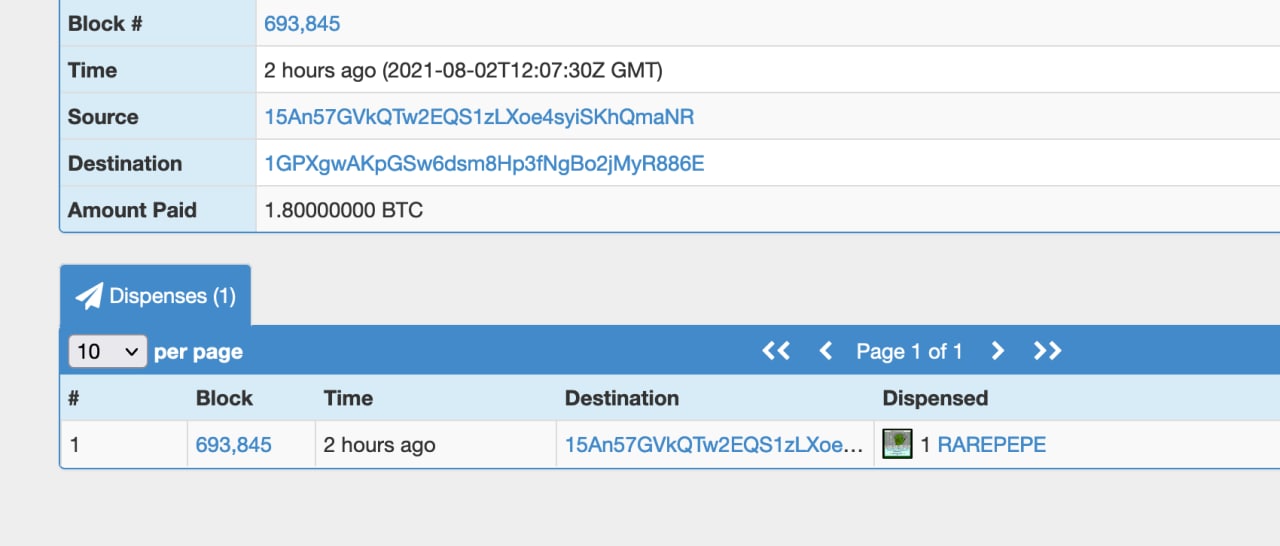Click the paper plane Dispenses icon
The height and width of the screenshot is (546, 1280).
click(x=89, y=295)
